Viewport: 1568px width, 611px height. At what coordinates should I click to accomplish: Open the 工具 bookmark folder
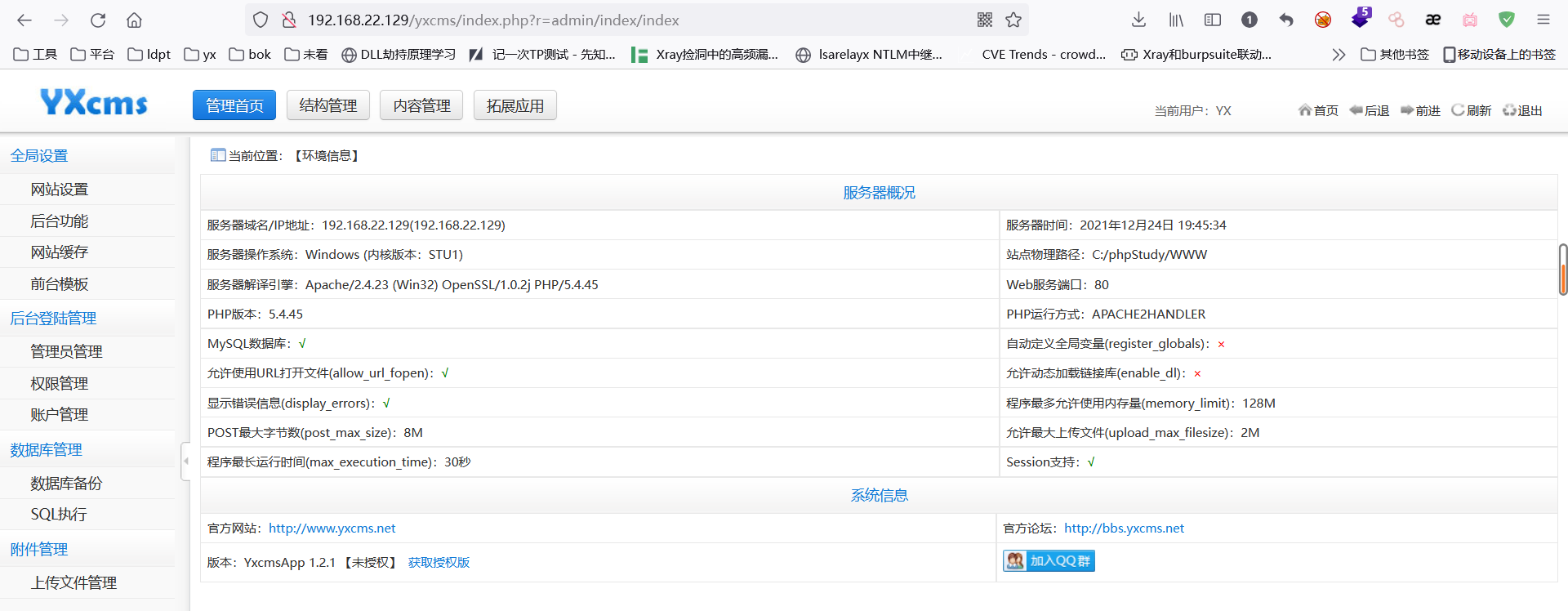[x=35, y=55]
